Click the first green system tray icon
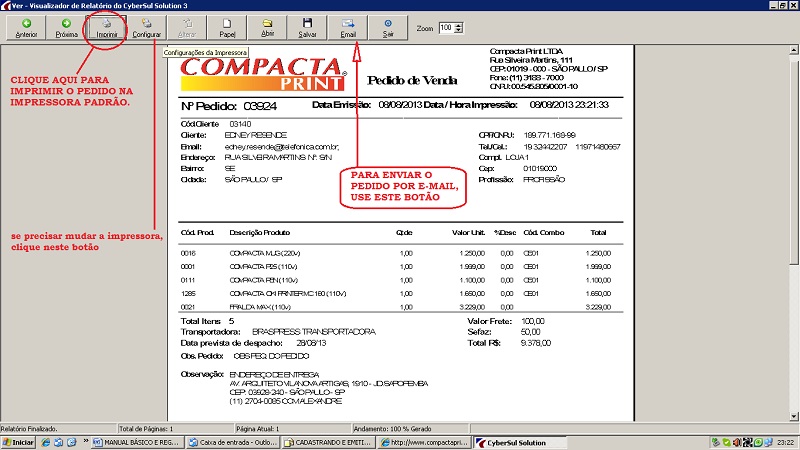The image size is (800, 450). click(x=716, y=443)
